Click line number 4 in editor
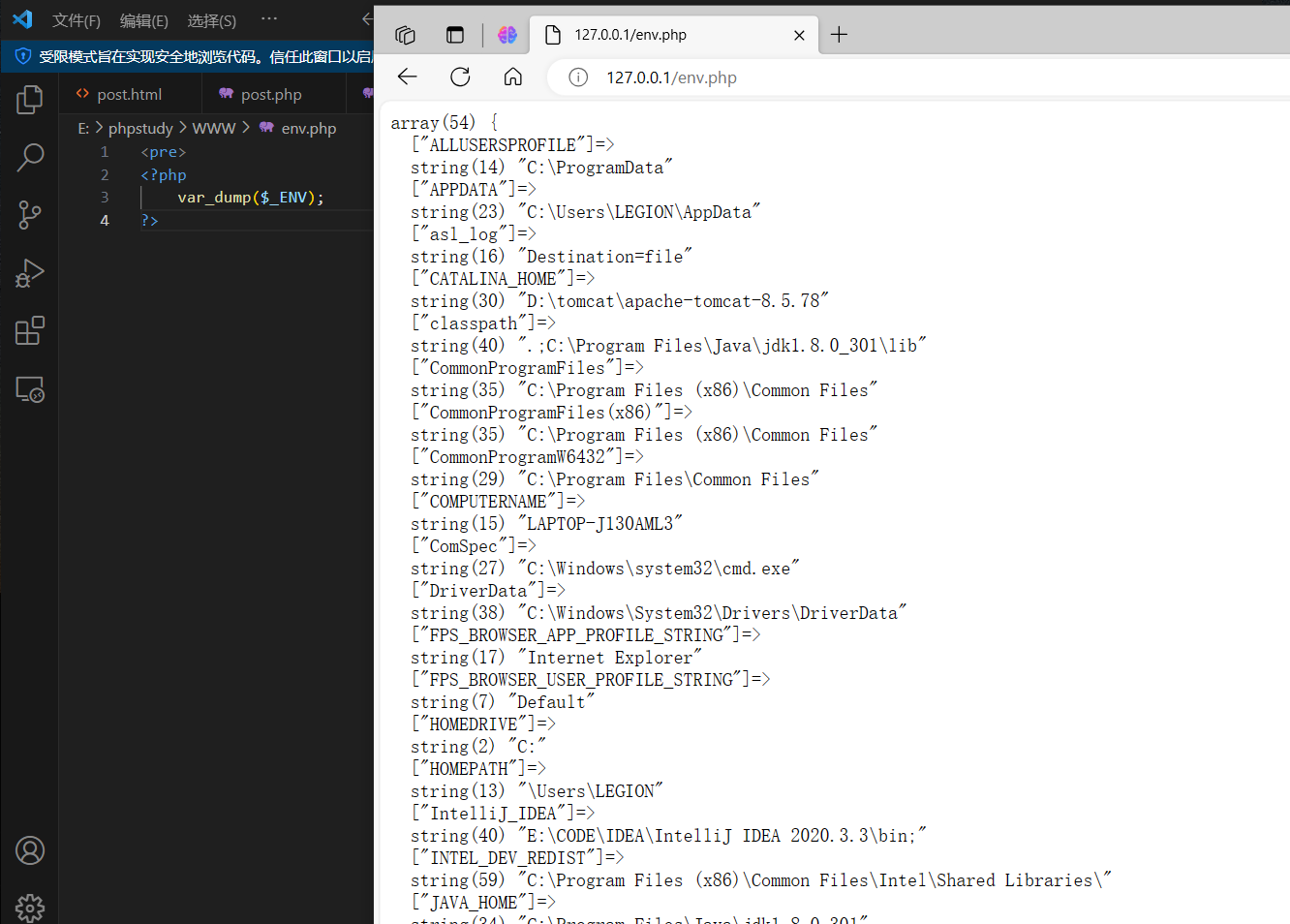 pos(105,220)
